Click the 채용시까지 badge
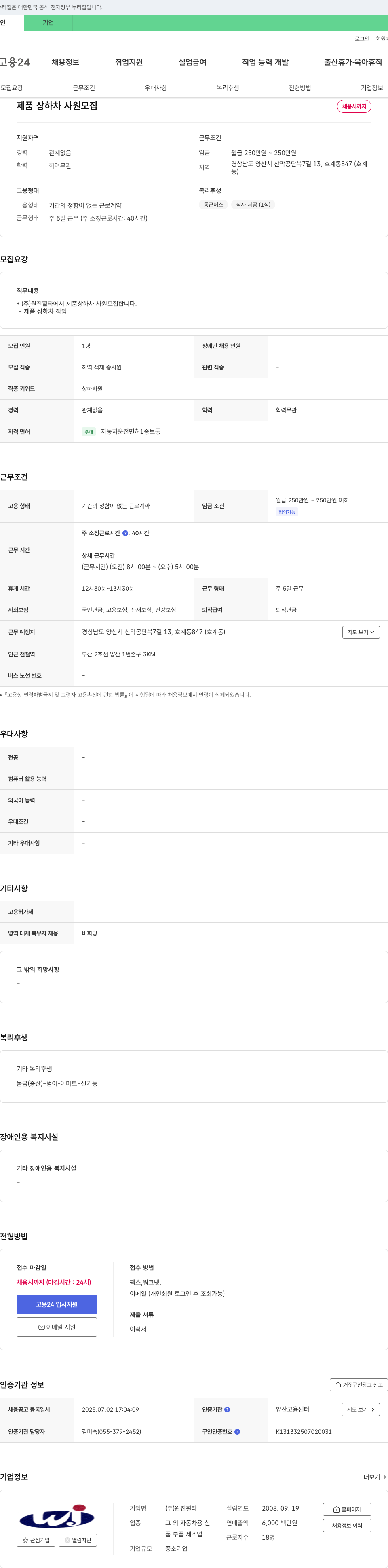The width and height of the screenshot is (388, 1568). [354, 107]
